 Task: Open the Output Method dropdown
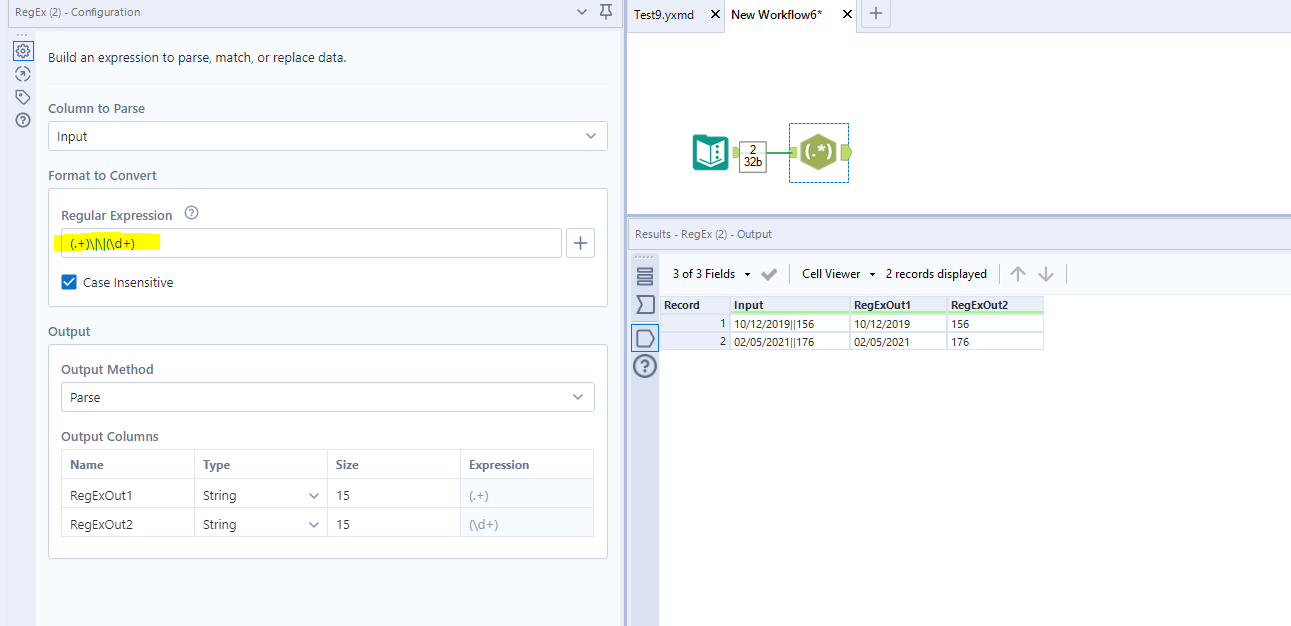pyautogui.click(x=577, y=396)
